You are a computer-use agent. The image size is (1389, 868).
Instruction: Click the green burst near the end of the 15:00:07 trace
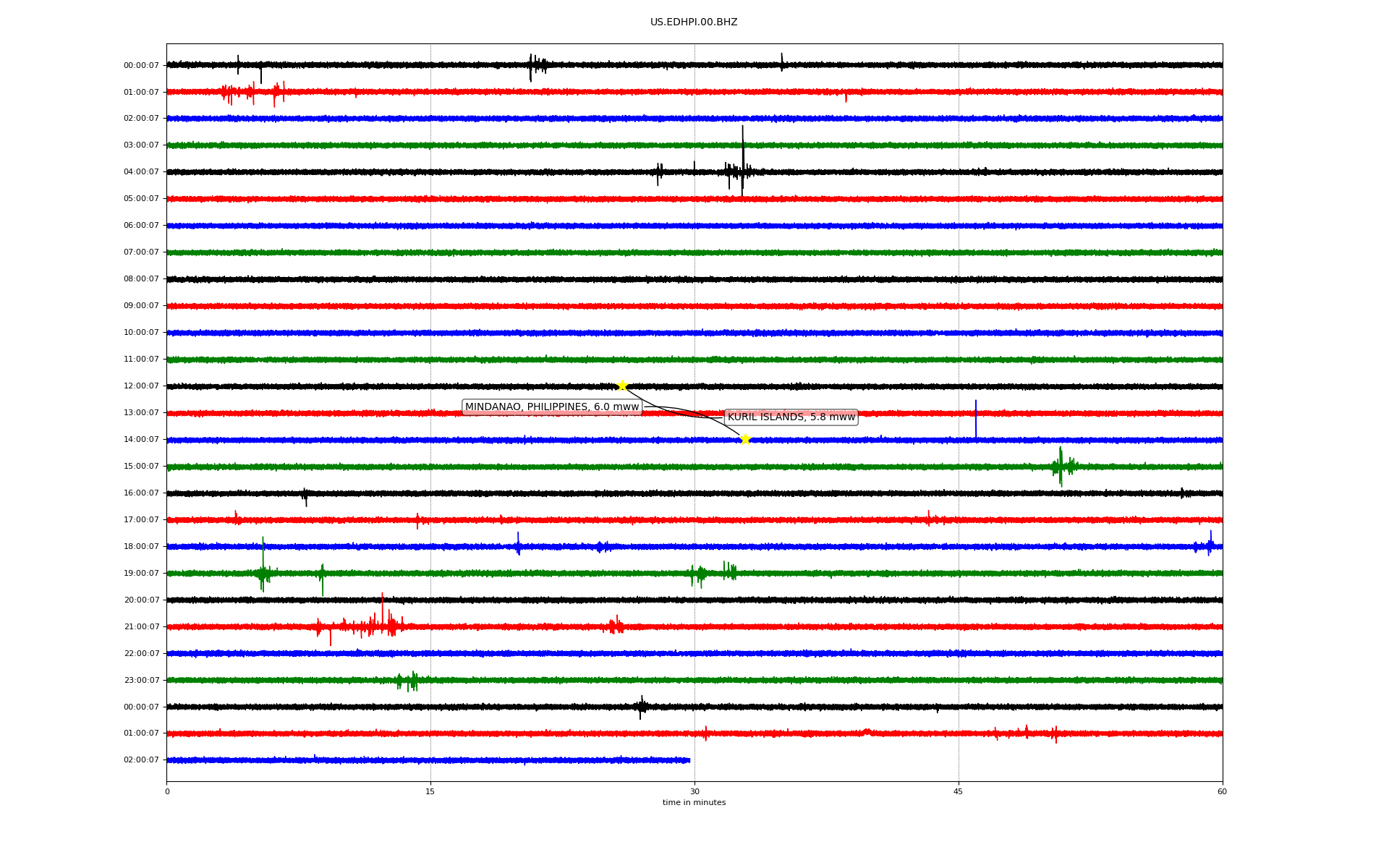tap(1061, 466)
